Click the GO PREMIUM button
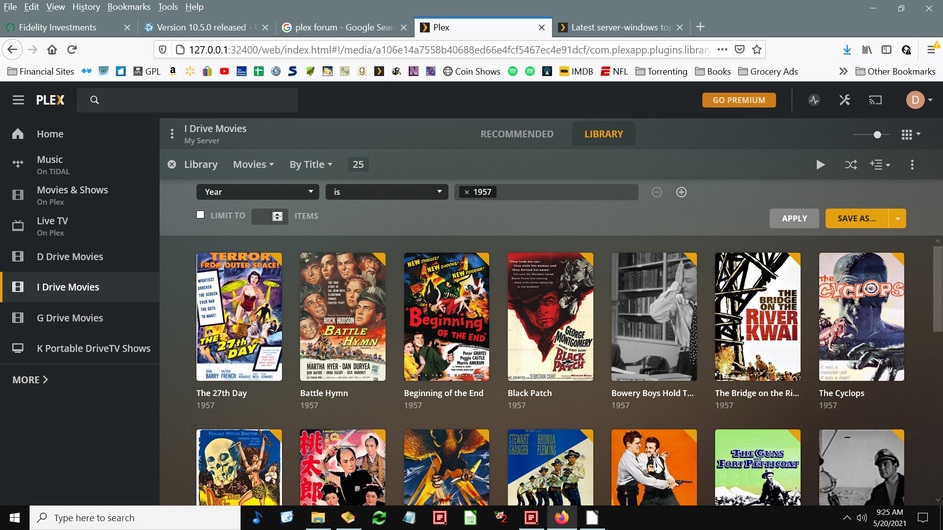This screenshot has width=943, height=530. tap(739, 100)
